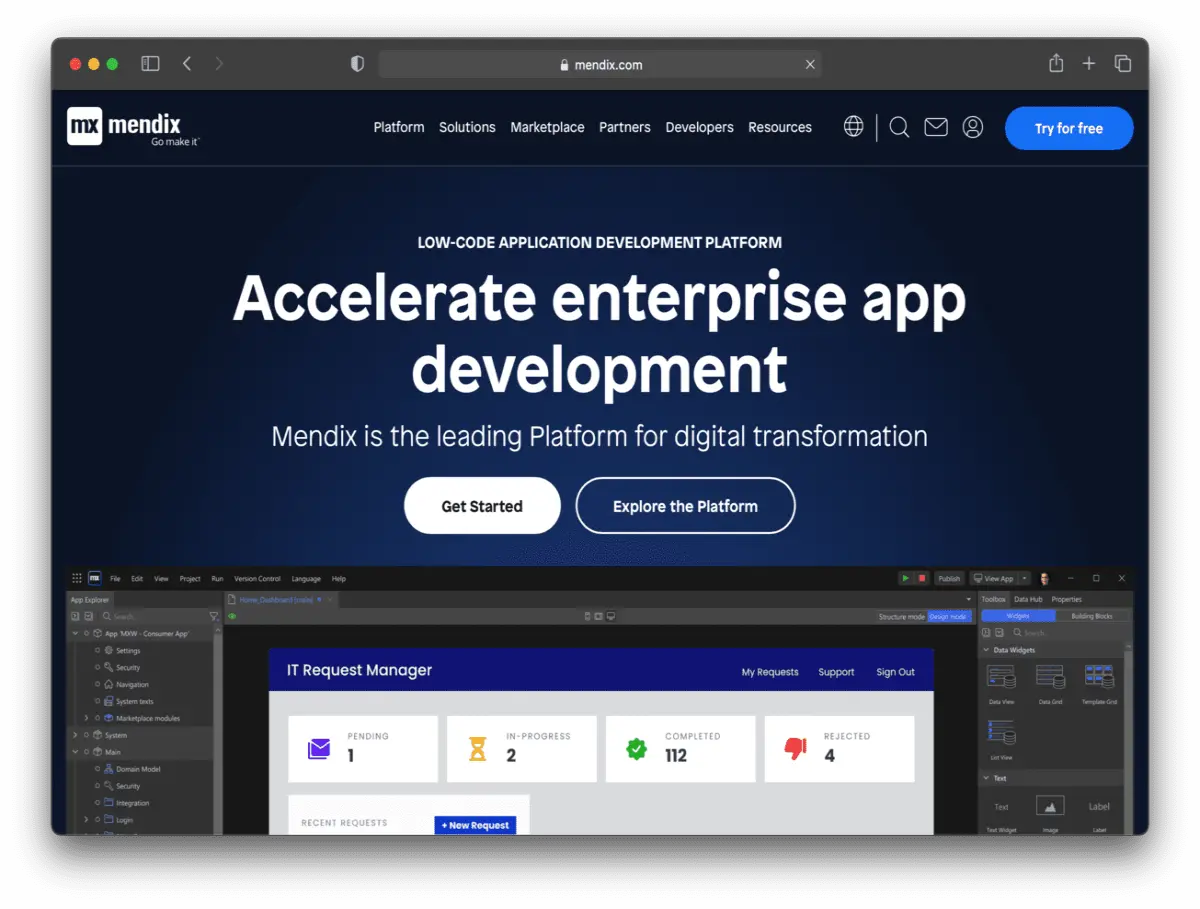Click the mx icon beside the File menu
This screenshot has width=1200, height=909.
point(95,578)
